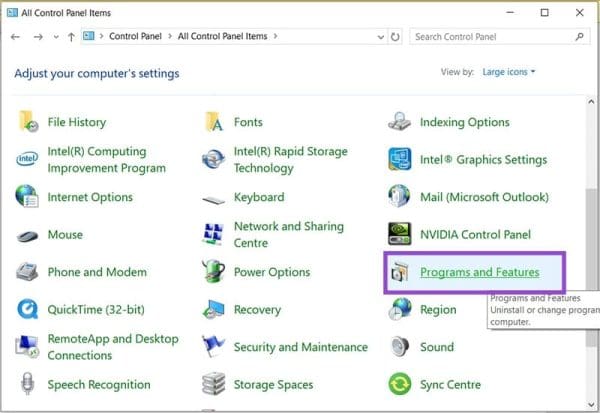Click the Programs and Features icon
Screen dimensions: 600x413
[399, 273]
